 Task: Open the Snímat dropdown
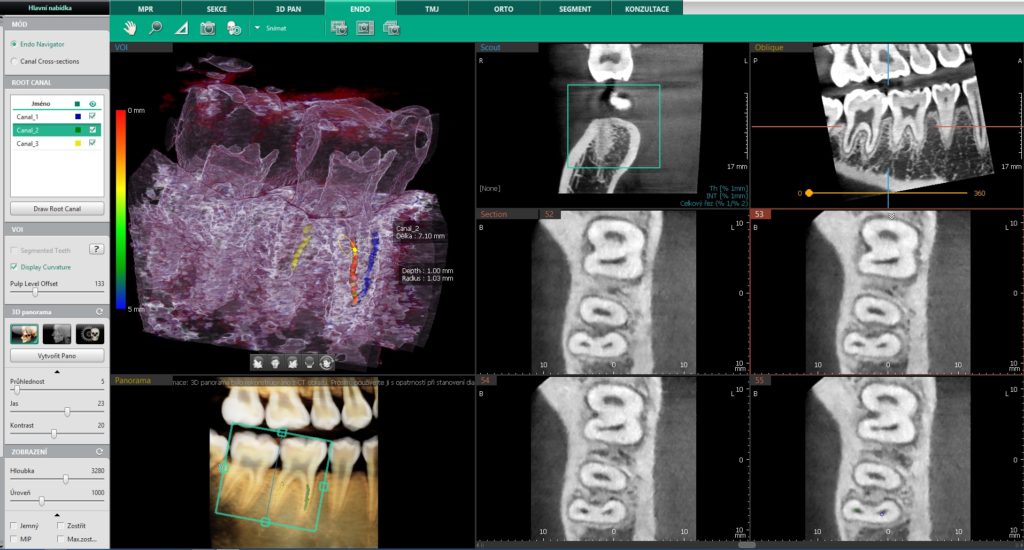257,28
